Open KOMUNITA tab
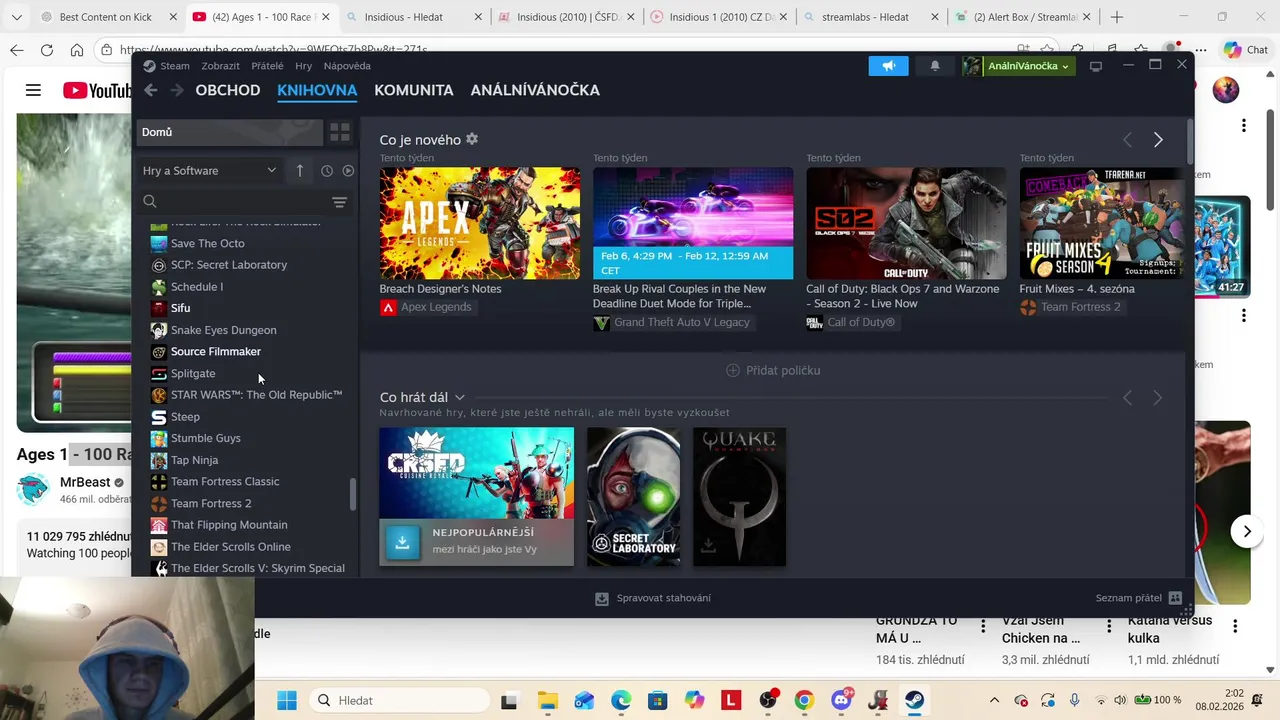The width and height of the screenshot is (1280, 720). pyautogui.click(x=414, y=90)
